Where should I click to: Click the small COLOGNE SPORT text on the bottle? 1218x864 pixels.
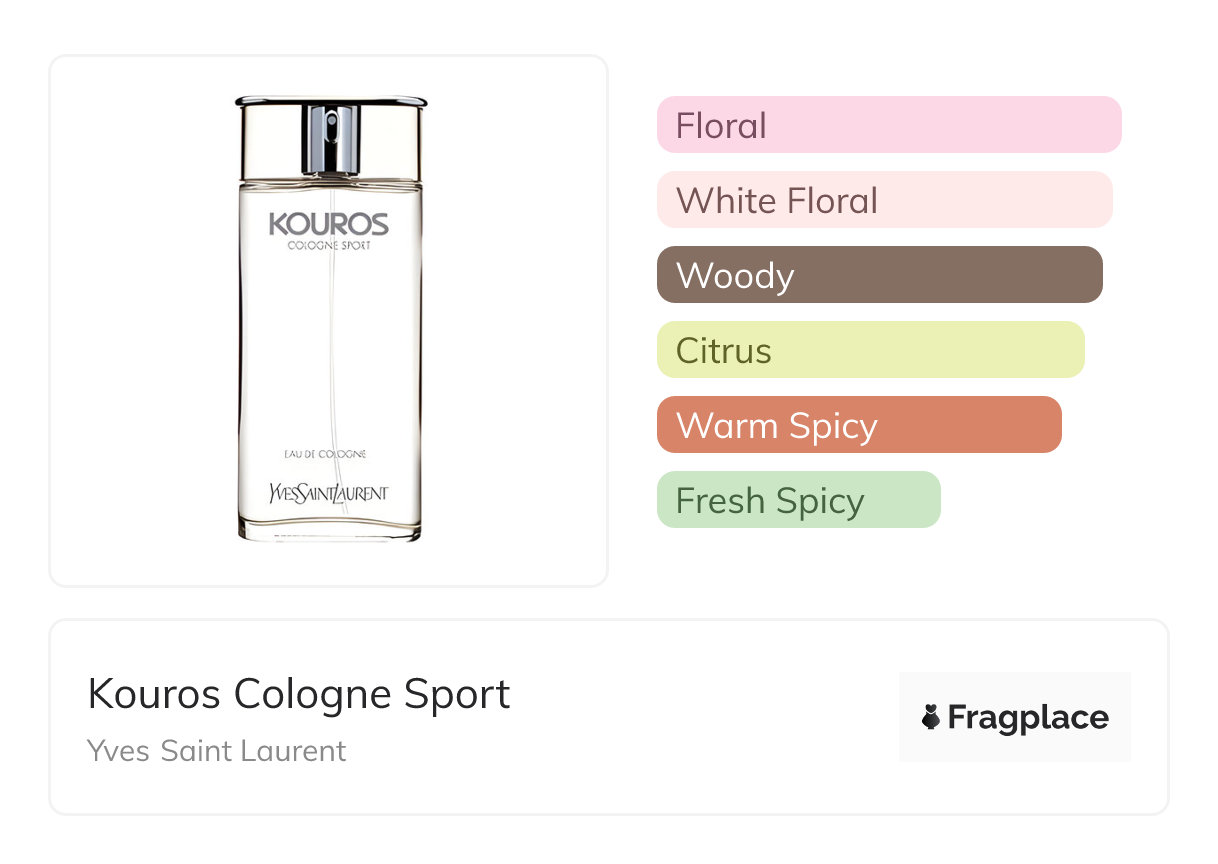328,246
